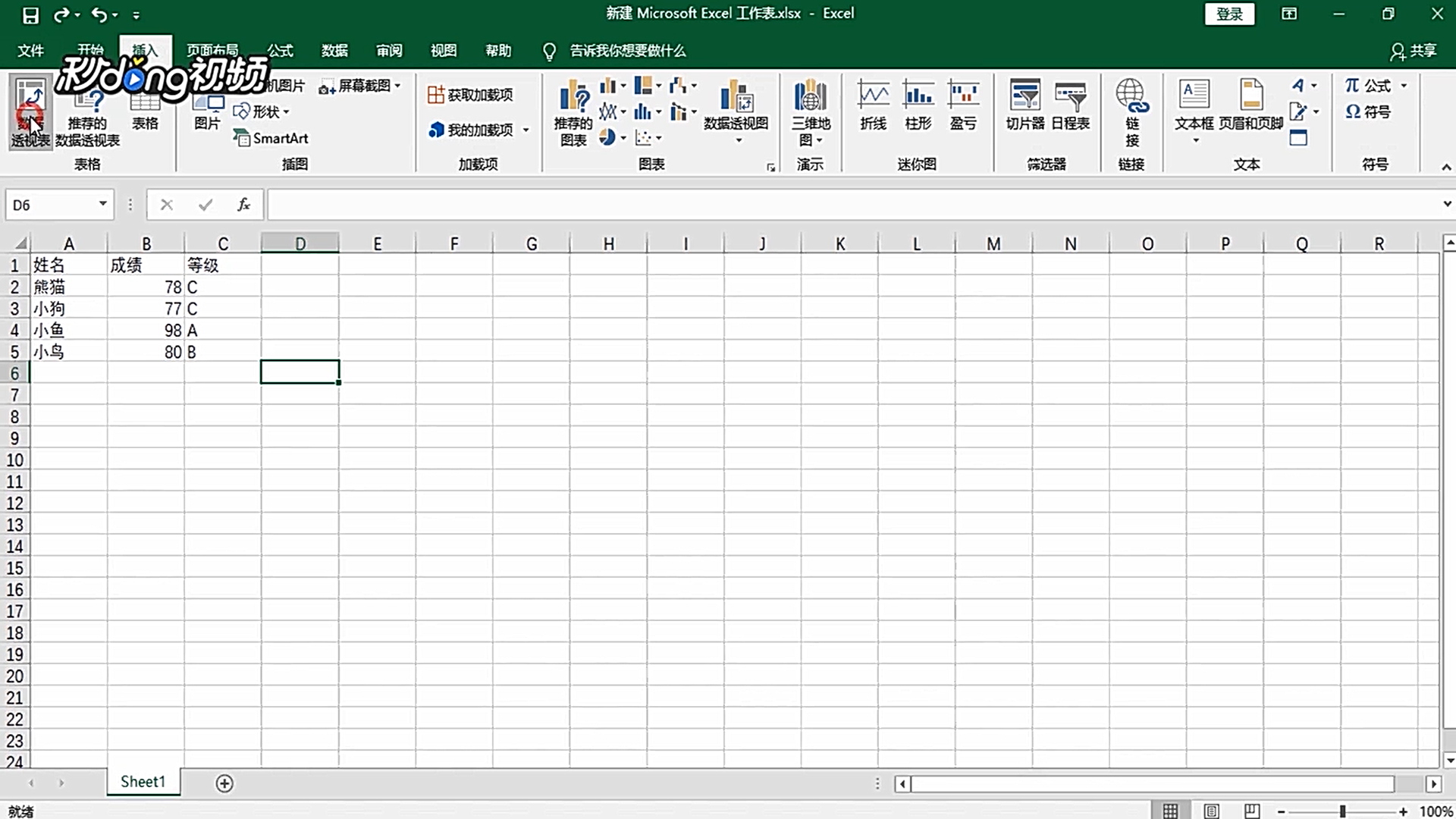Select Normal view button in status bar
Screen dimensions: 1456x819
tap(1170, 811)
